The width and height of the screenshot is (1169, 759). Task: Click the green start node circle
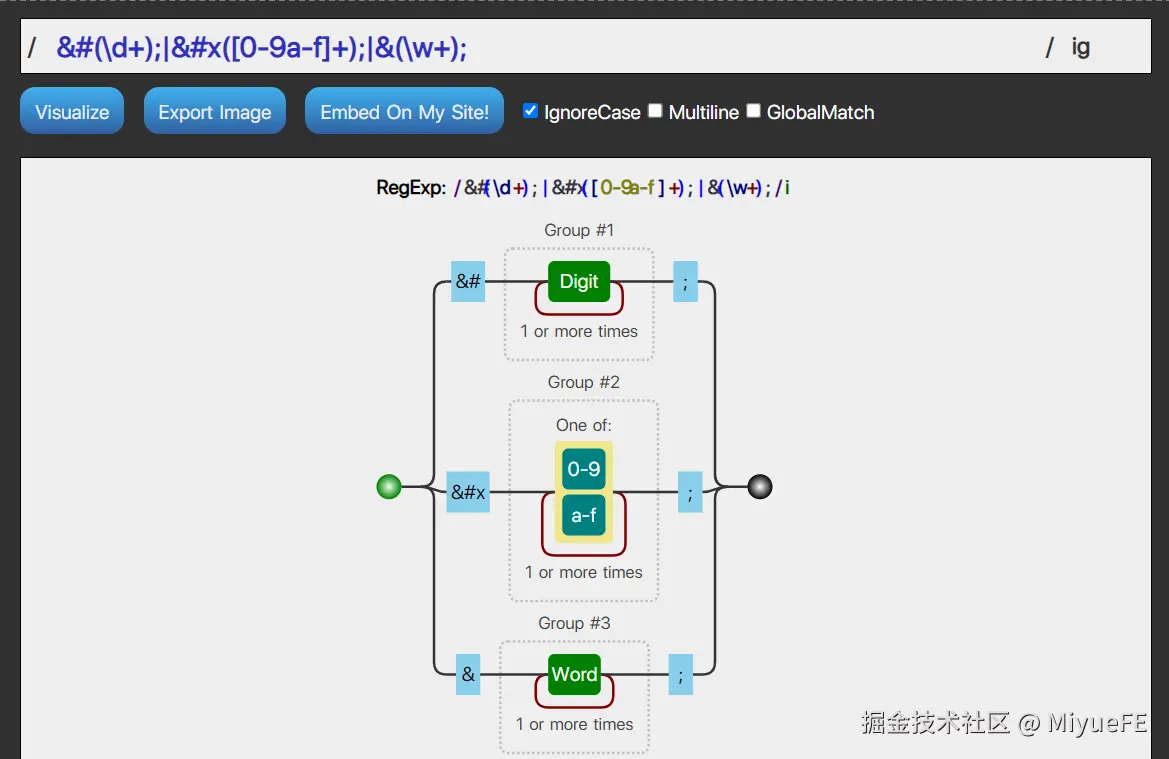(x=388, y=487)
